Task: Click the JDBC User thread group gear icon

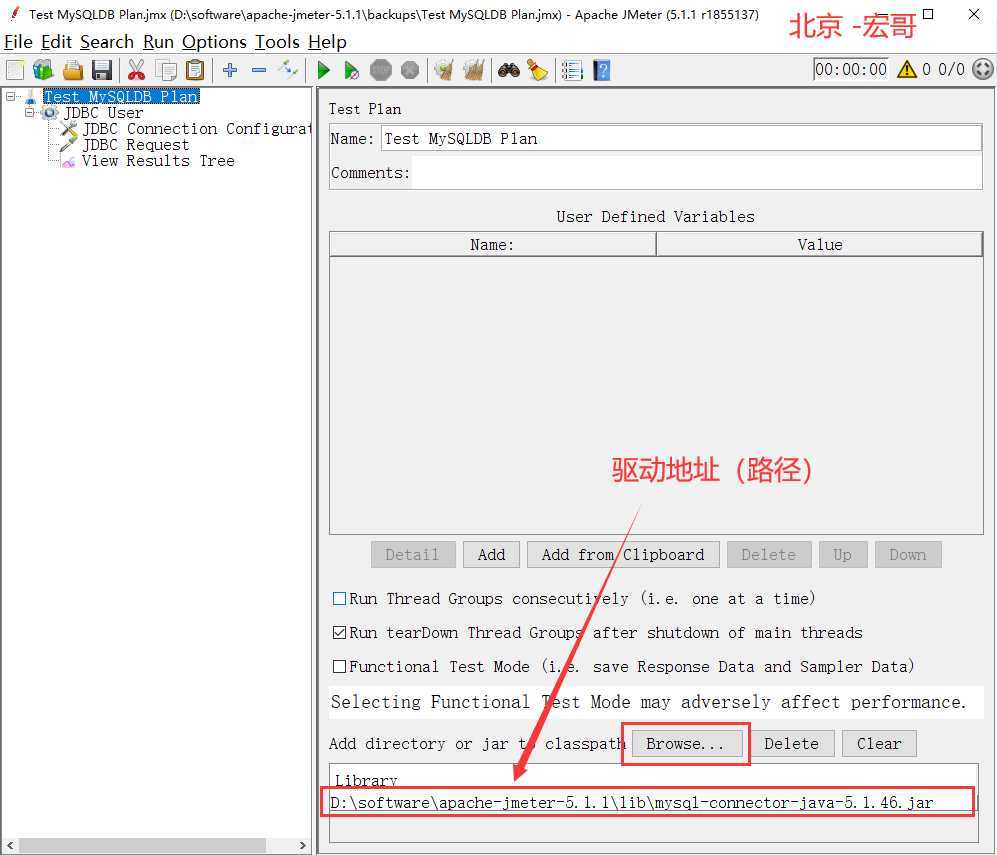Action: point(49,113)
